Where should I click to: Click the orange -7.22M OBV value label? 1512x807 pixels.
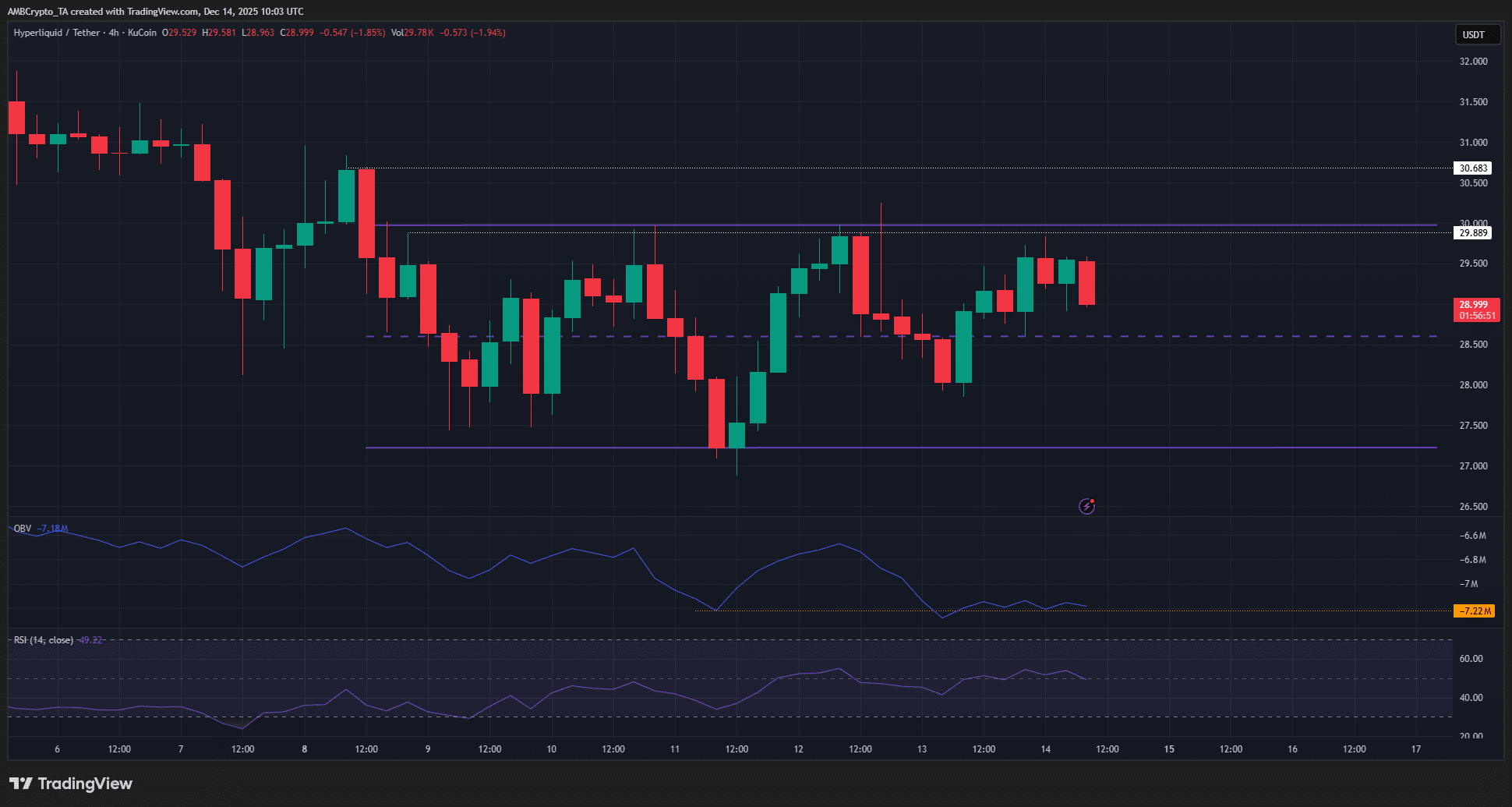1475,611
